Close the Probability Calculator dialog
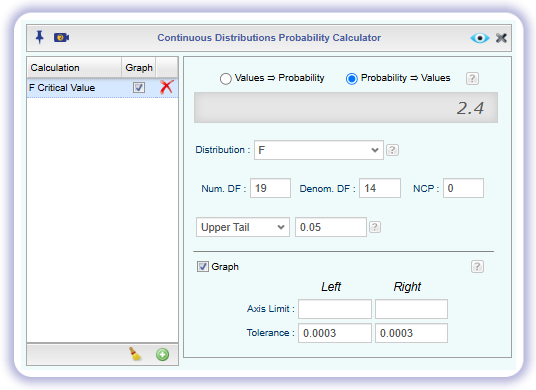 click(501, 38)
